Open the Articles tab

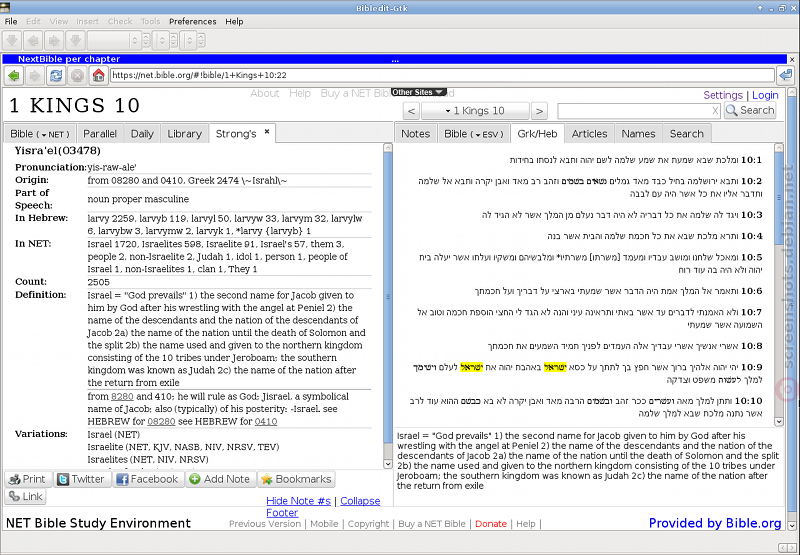589,134
